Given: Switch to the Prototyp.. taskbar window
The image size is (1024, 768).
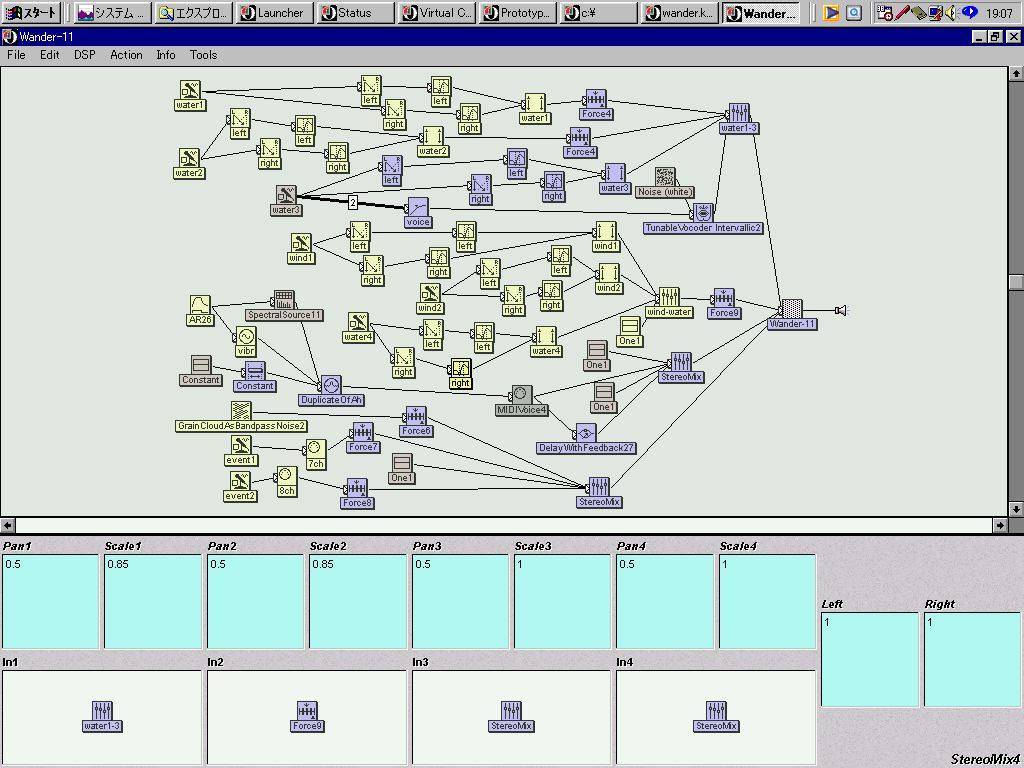Looking at the screenshot, I should click(x=517, y=12).
